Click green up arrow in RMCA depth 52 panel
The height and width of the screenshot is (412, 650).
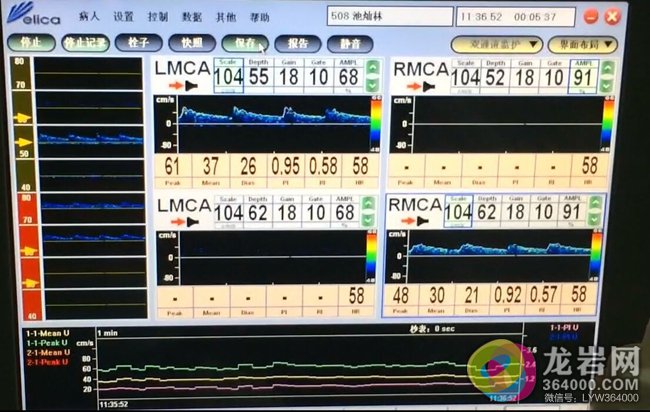(607, 68)
